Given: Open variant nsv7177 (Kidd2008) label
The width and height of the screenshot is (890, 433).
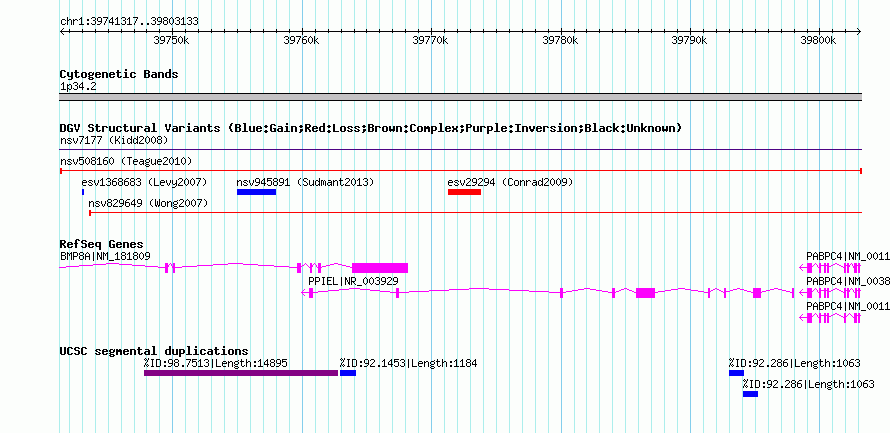Looking at the screenshot, I should pos(114,140).
